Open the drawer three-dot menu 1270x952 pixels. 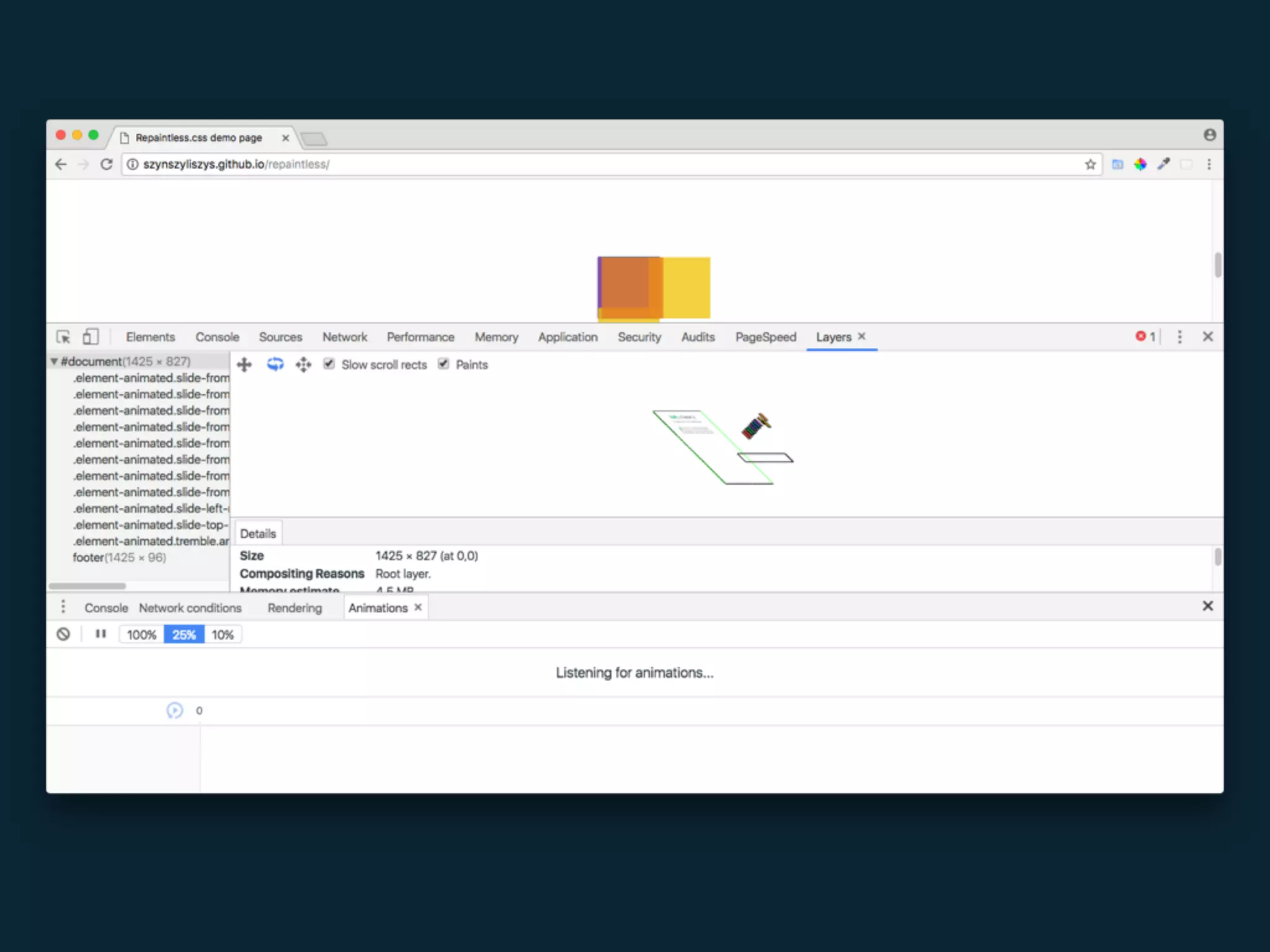(x=63, y=607)
